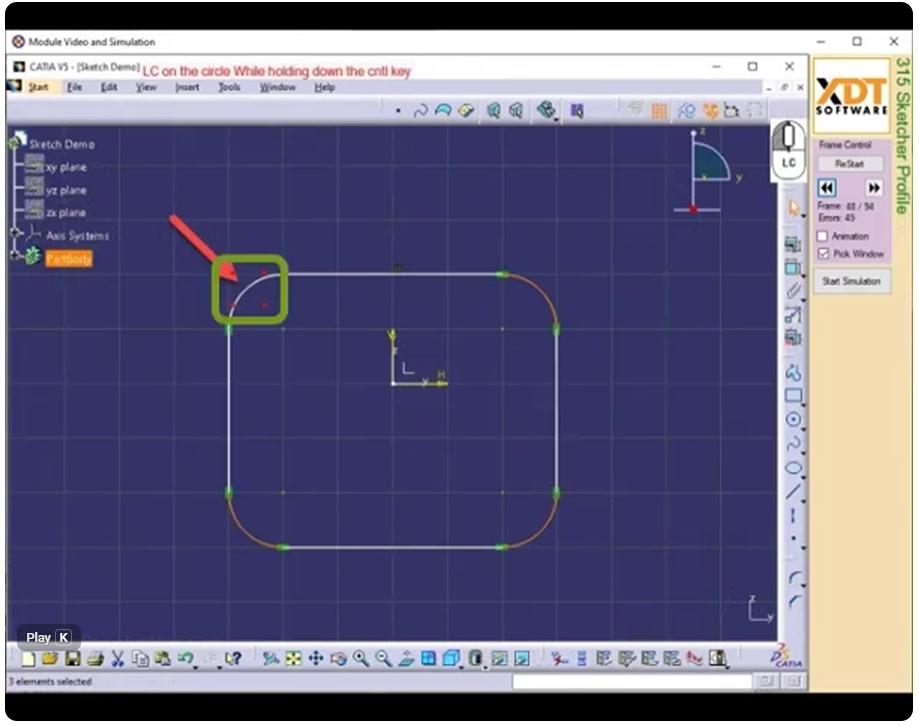Undo with the curved arrow icon
The height and width of the screenshot is (726, 919).
[185, 659]
